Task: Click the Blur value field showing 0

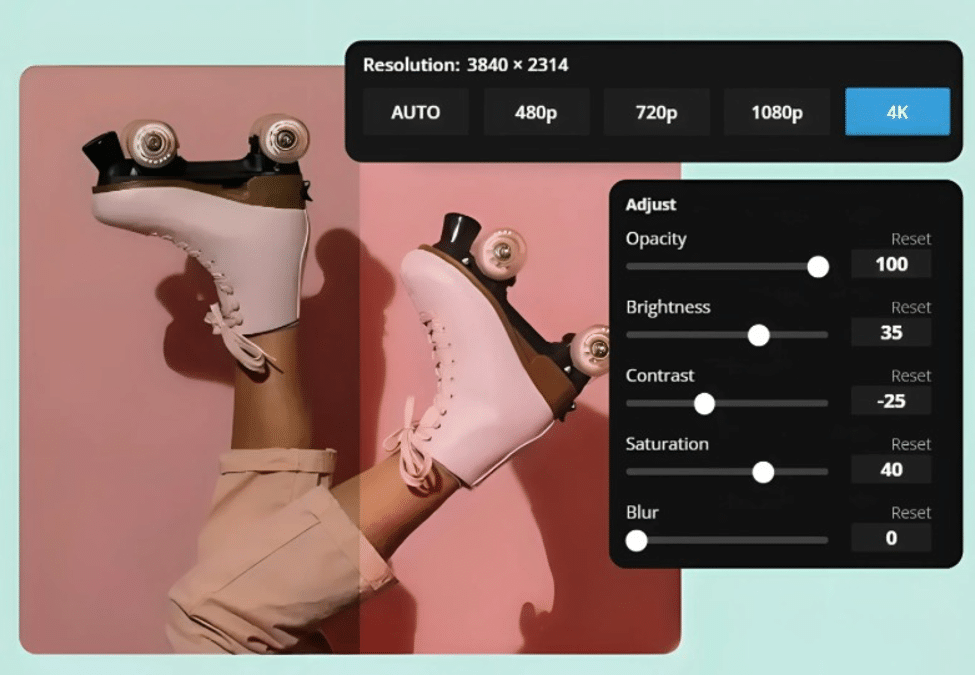Action: point(892,539)
